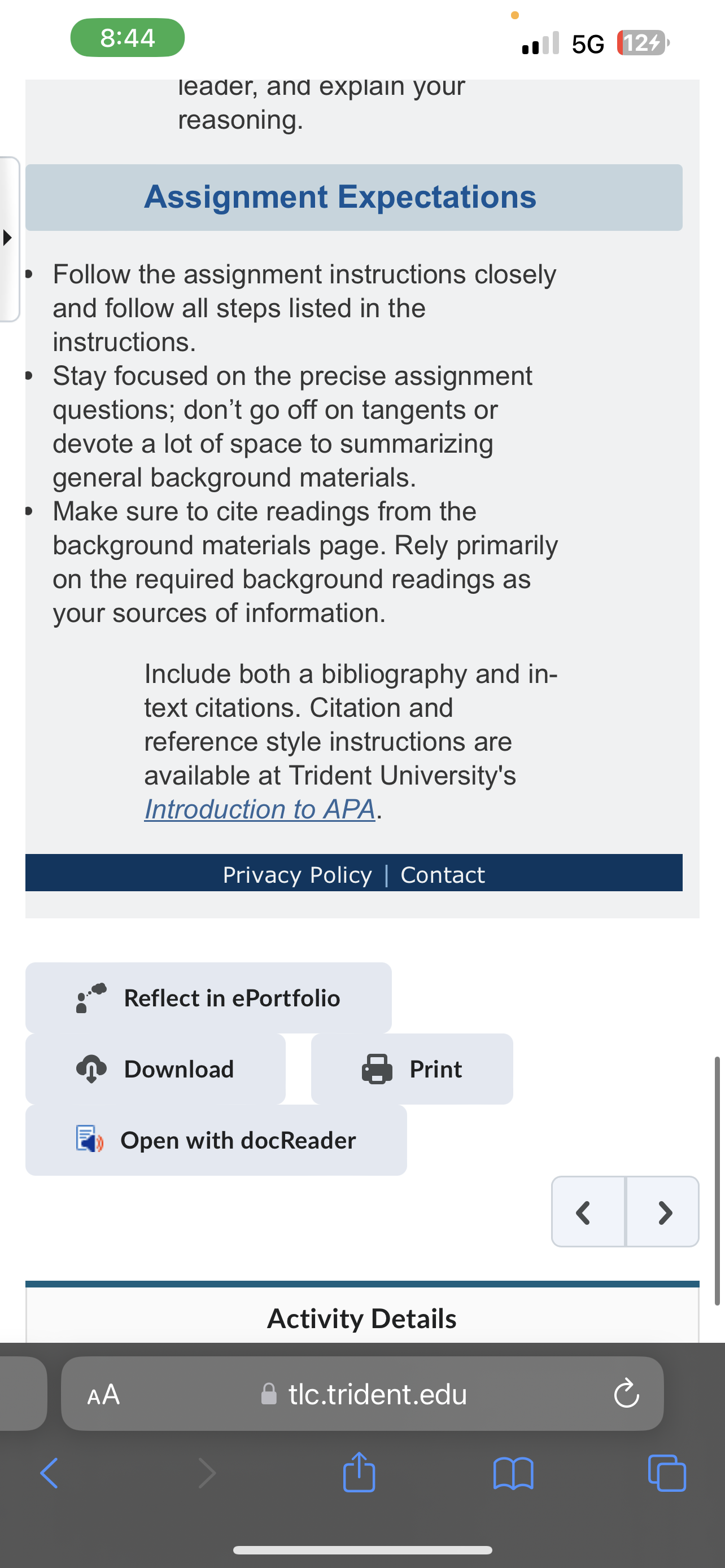Screen dimensions: 725x1568
Task: Open Safari bookmarks book icon
Action: click(513, 1474)
